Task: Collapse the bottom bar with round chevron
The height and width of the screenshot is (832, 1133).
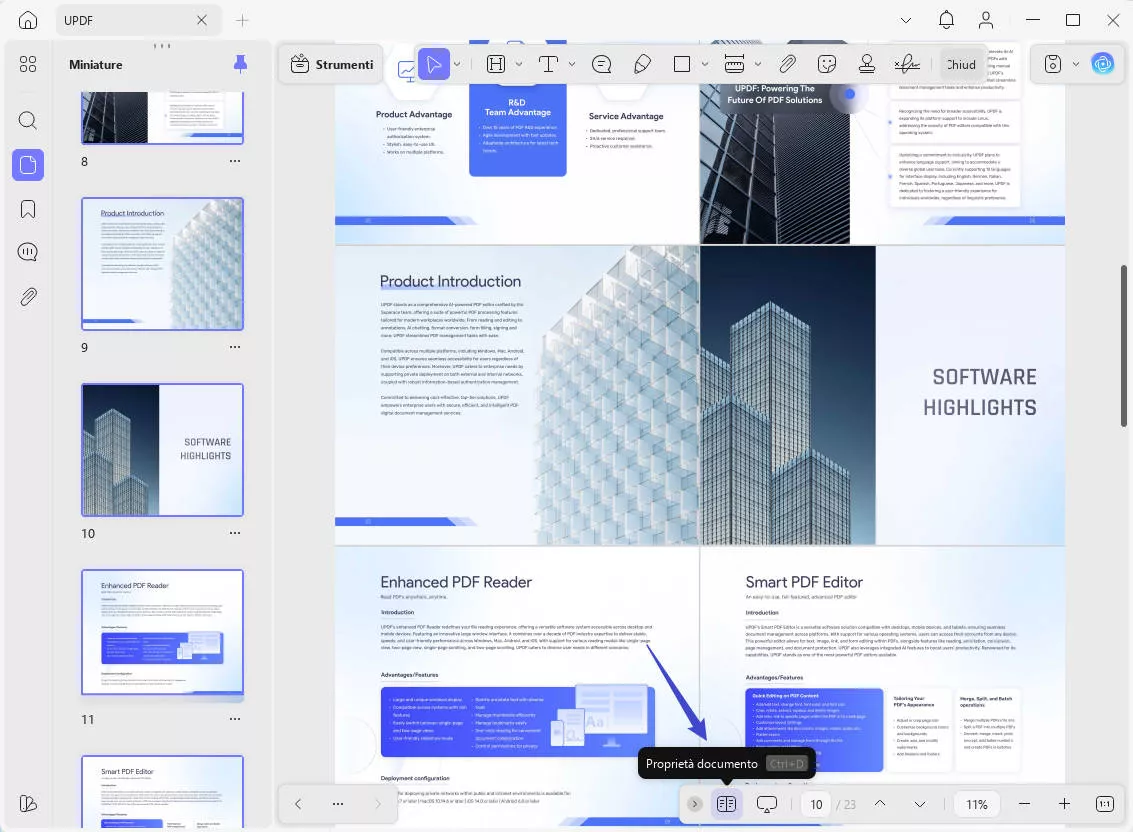Action: click(x=694, y=804)
